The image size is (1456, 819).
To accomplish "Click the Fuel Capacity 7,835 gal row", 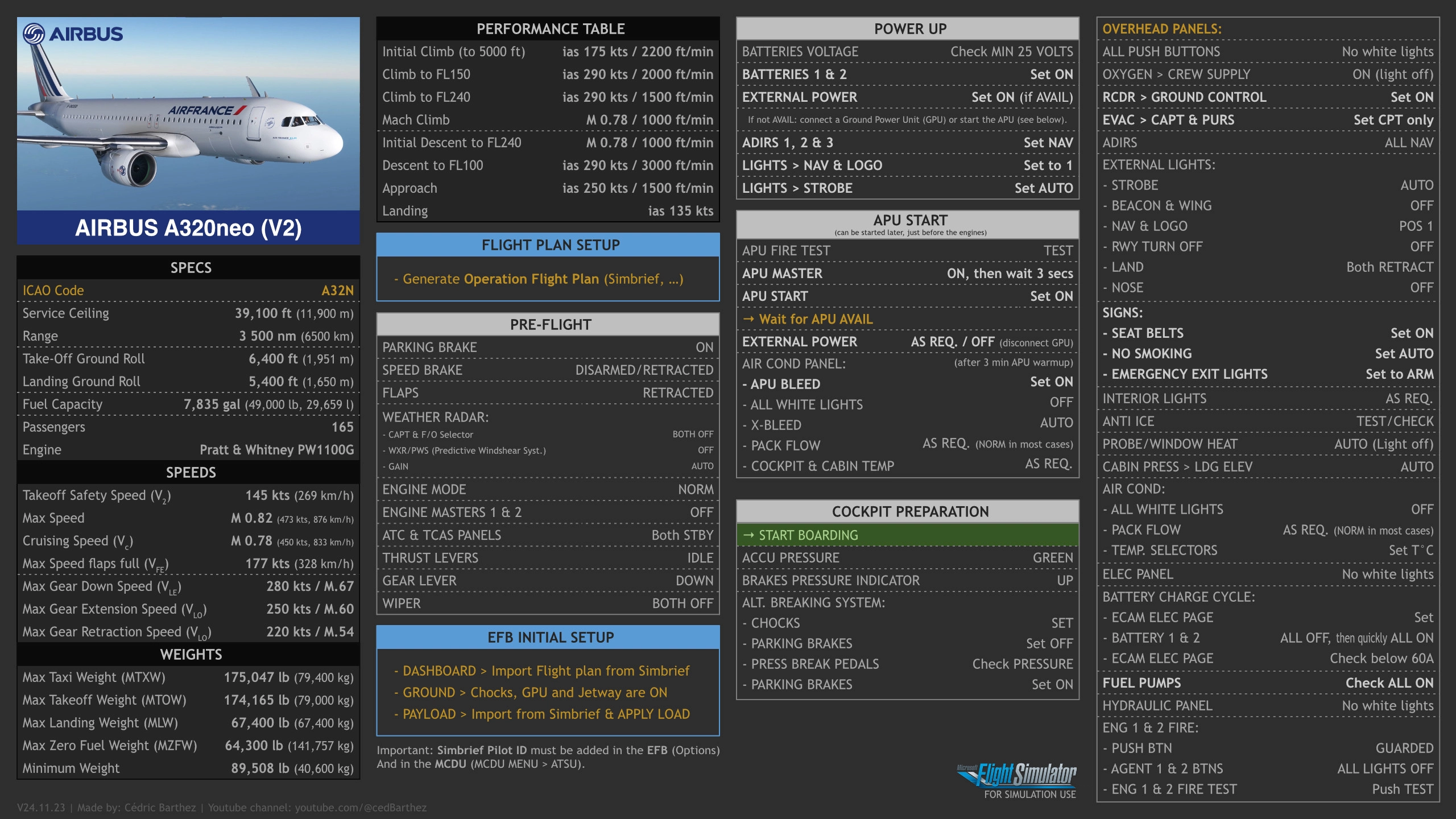I will point(188,404).
